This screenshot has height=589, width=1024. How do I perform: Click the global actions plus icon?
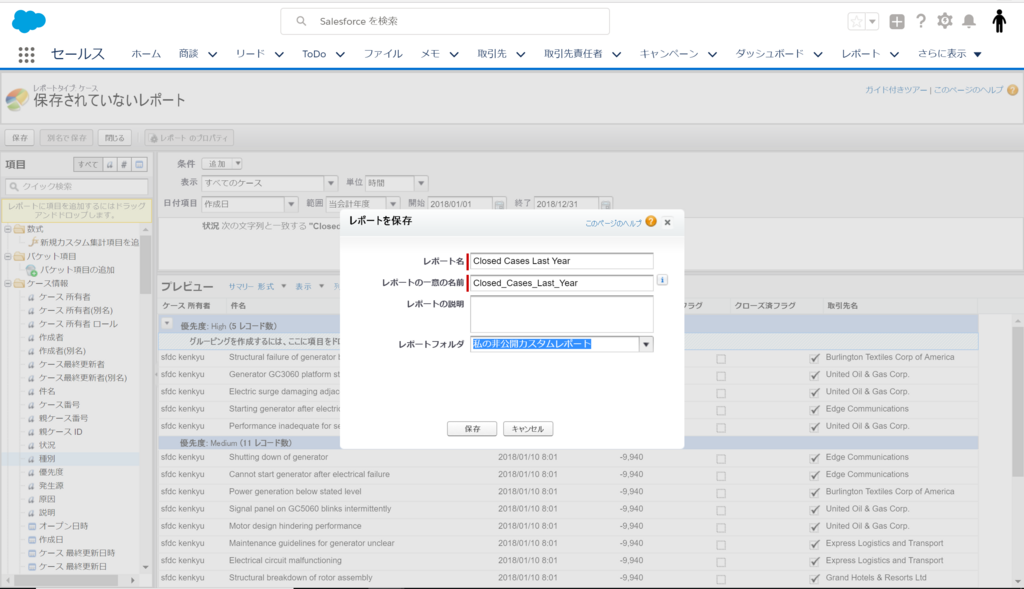(897, 22)
